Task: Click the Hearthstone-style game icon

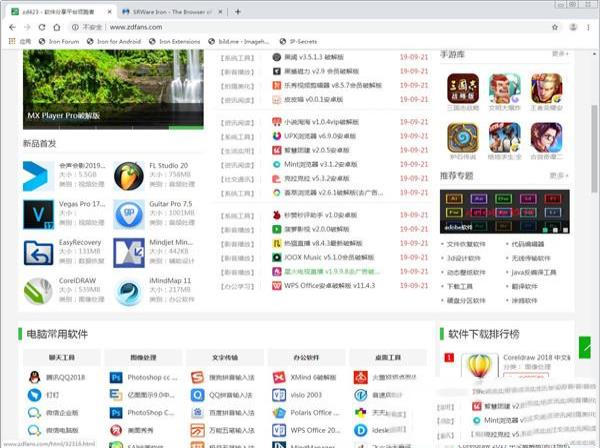Action: 463,137
